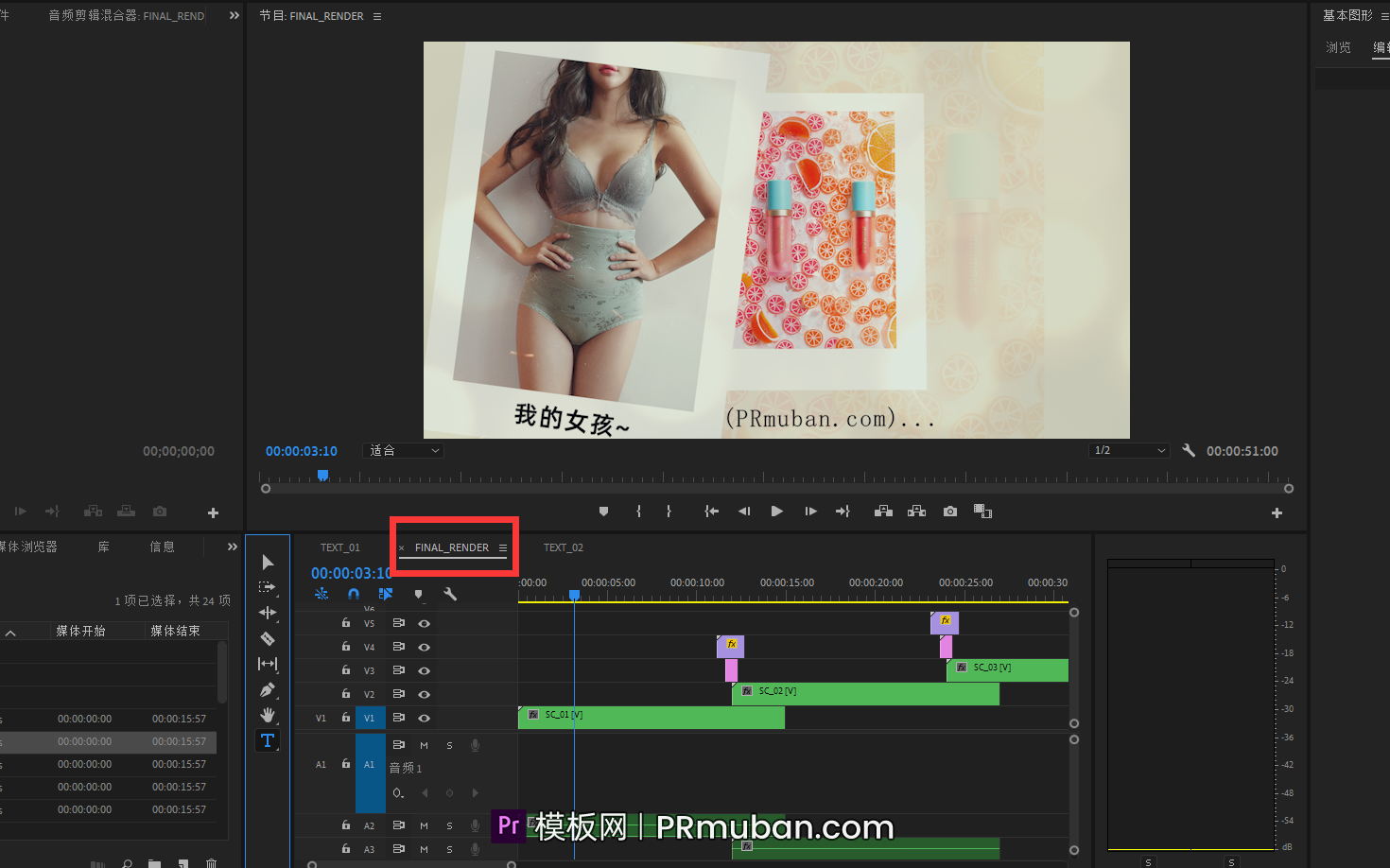
Task: Open A1 keyframe display options
Action: pos(399,792)
